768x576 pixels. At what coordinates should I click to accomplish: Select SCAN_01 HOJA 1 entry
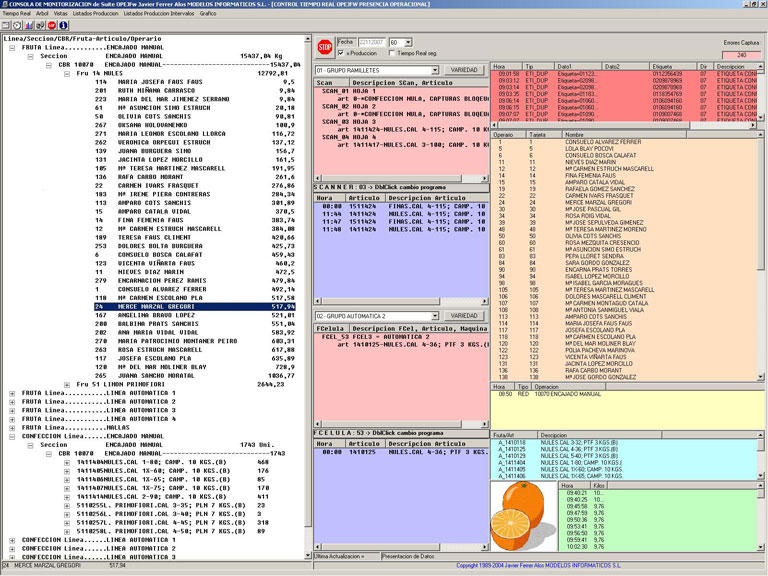[349, 91]
